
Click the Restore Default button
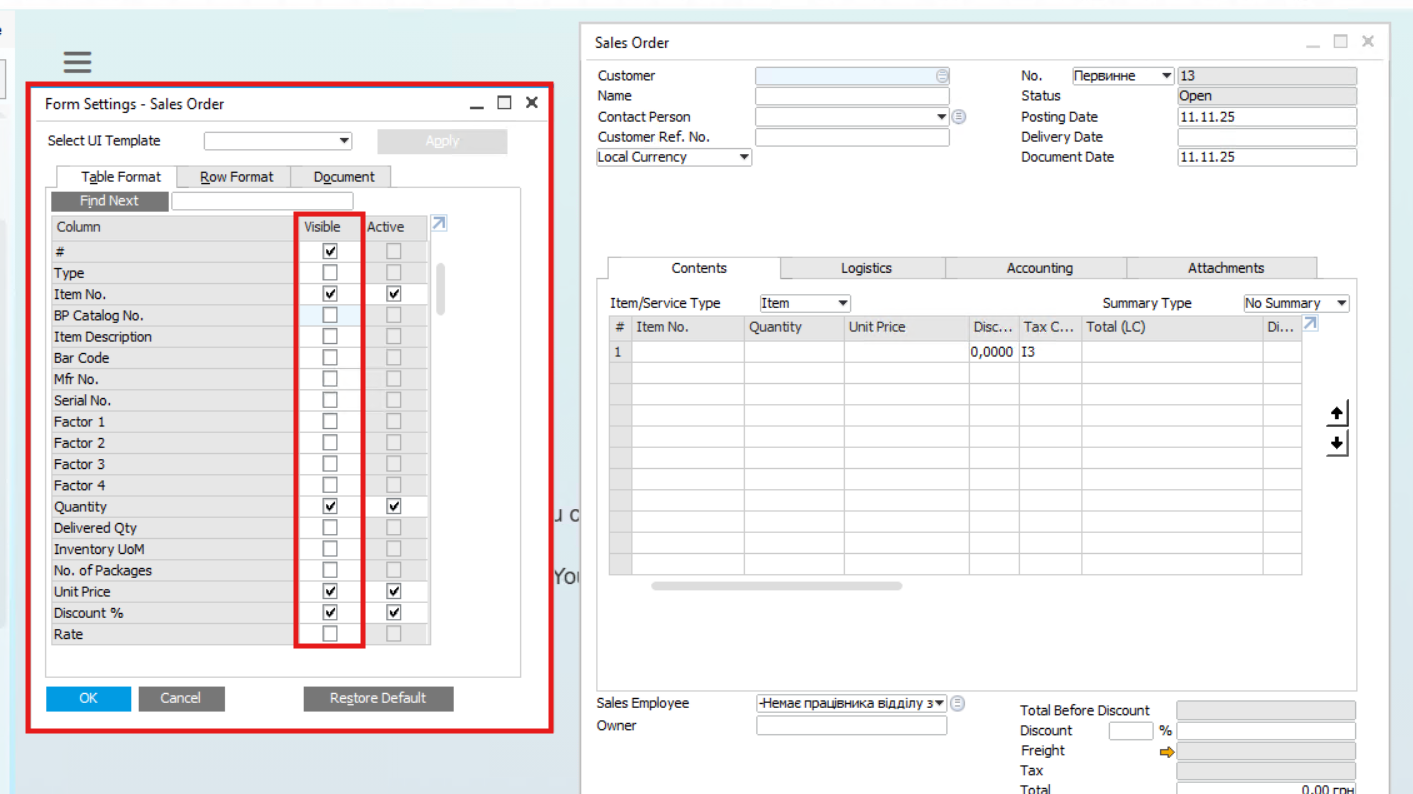[x=378, y=698]
